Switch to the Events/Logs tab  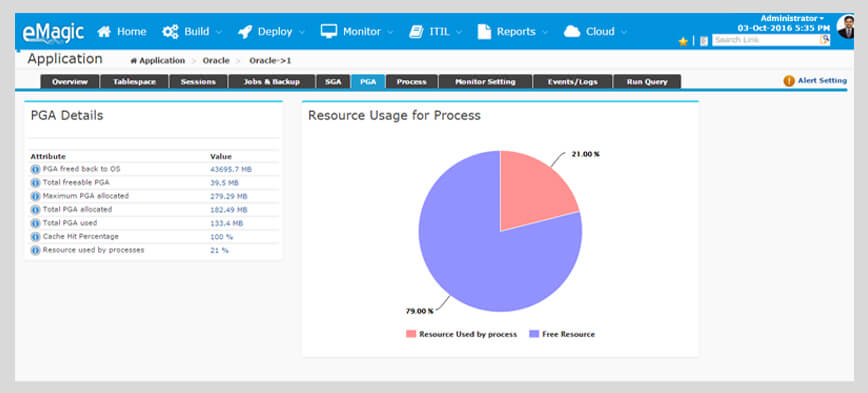click(x=573, y=82)
